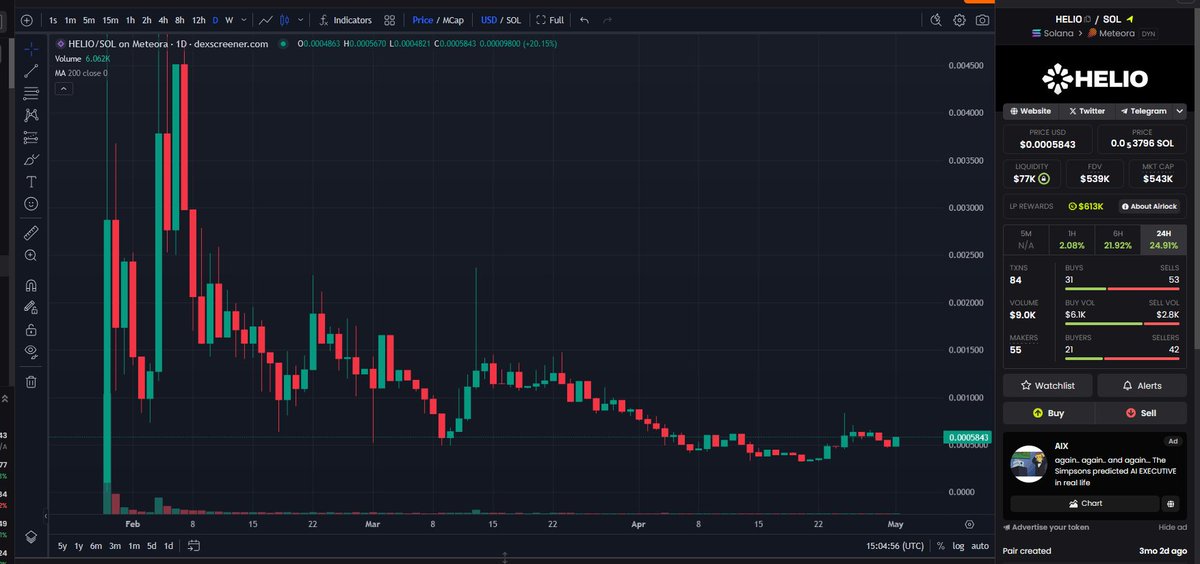
Task: Expand the time interval dropdown arrow
Action: tap(243, 20)
